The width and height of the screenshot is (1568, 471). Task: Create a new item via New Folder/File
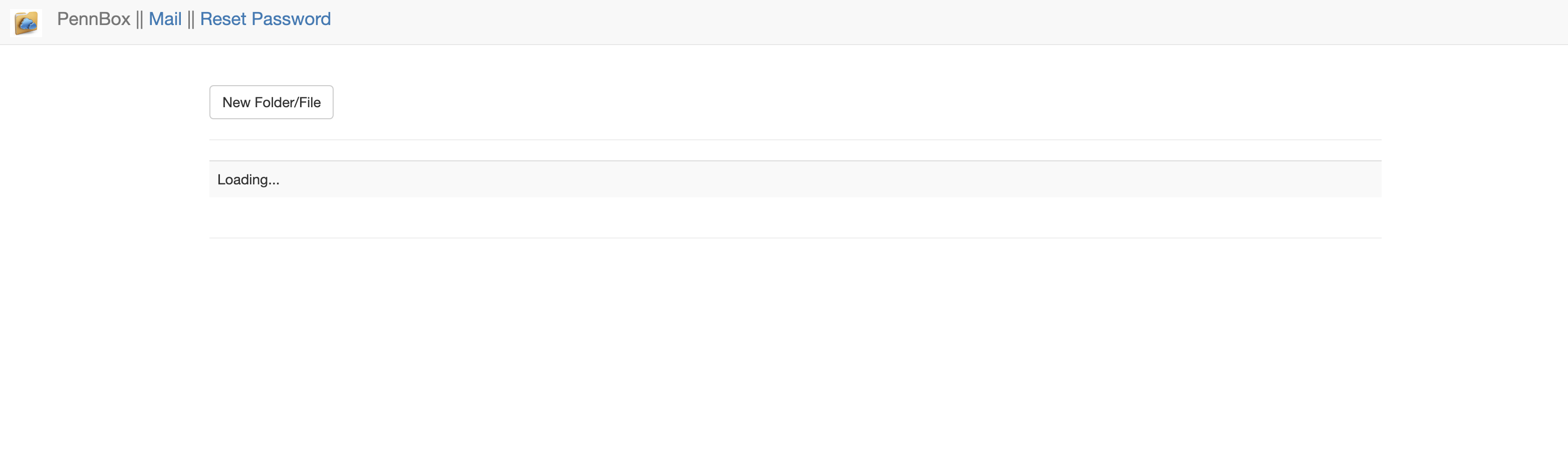pos(272,102)
